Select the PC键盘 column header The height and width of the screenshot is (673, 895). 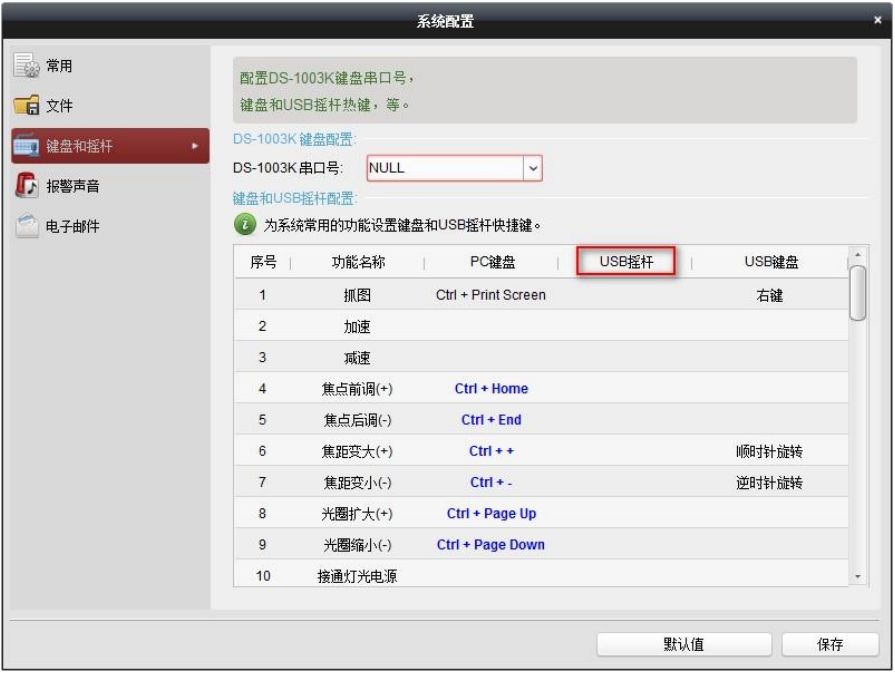point(491,263)
